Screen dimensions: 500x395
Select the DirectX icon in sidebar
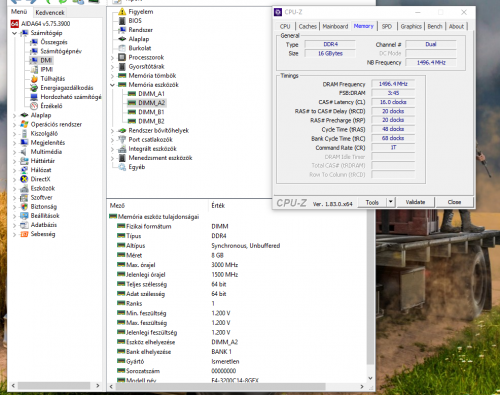[x=24, y=179]
